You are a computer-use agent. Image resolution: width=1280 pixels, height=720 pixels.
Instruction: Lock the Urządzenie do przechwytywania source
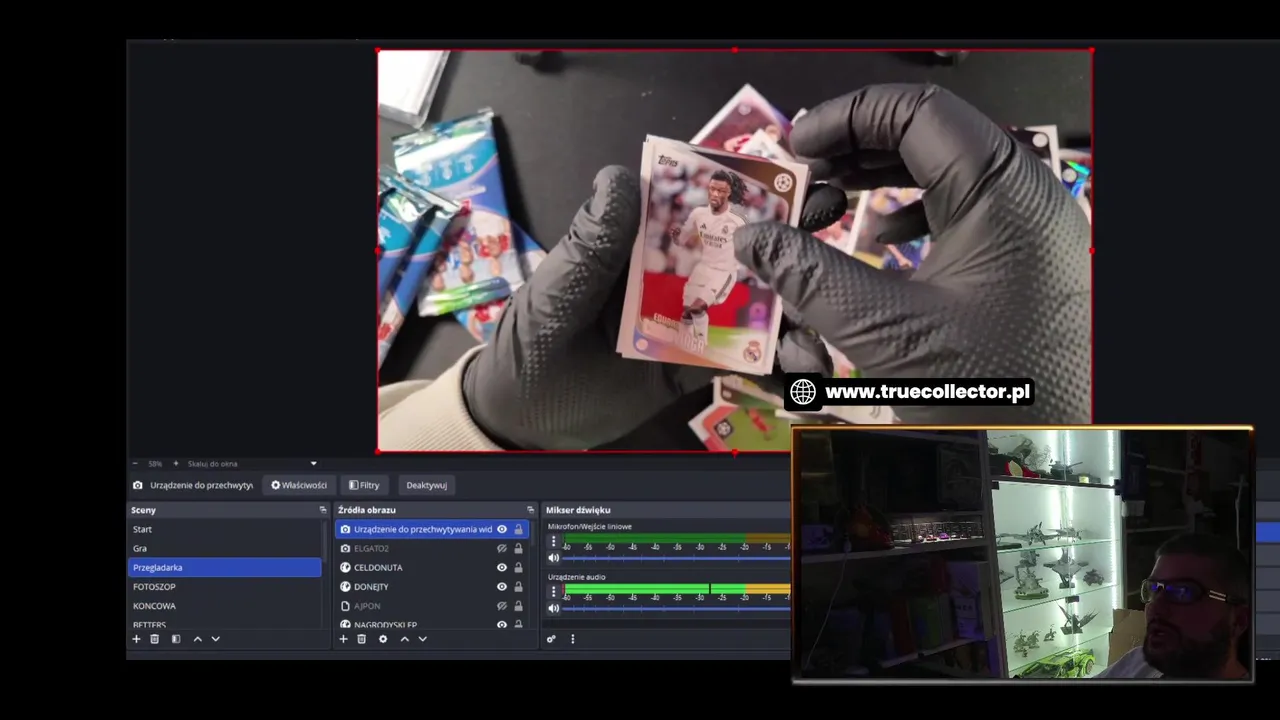pyautogui.click(x=518, y=529)
